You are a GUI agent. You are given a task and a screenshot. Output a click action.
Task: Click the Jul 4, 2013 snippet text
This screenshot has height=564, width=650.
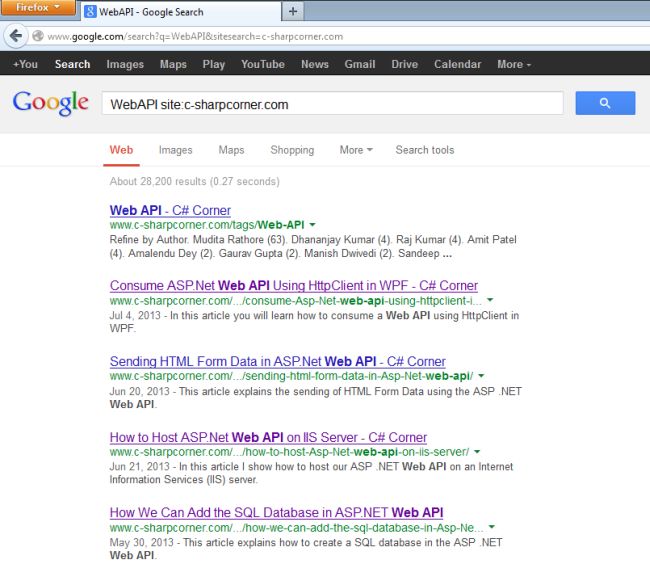coord(314,322)
